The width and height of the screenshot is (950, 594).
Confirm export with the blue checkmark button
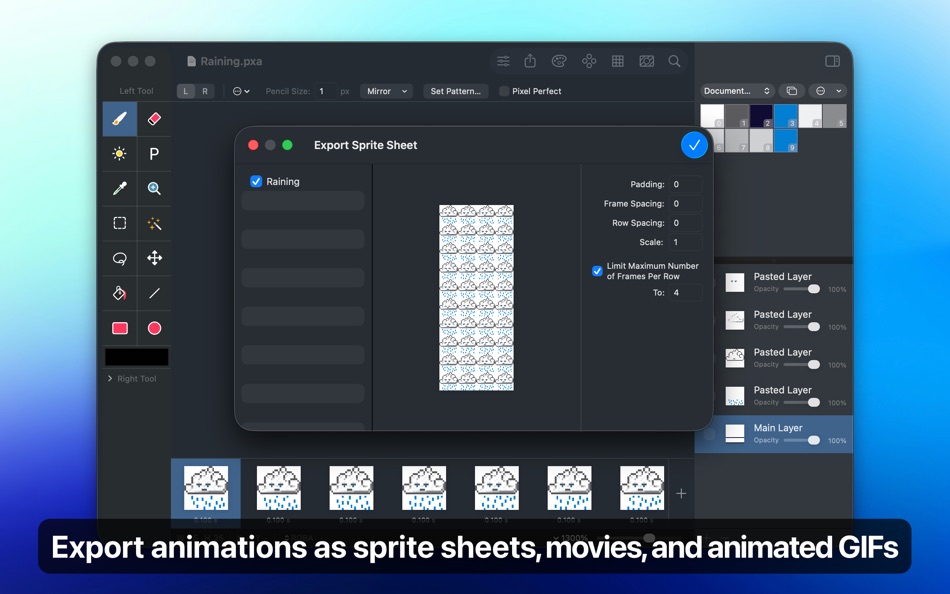pyautogui.click(x=694, y=145)
